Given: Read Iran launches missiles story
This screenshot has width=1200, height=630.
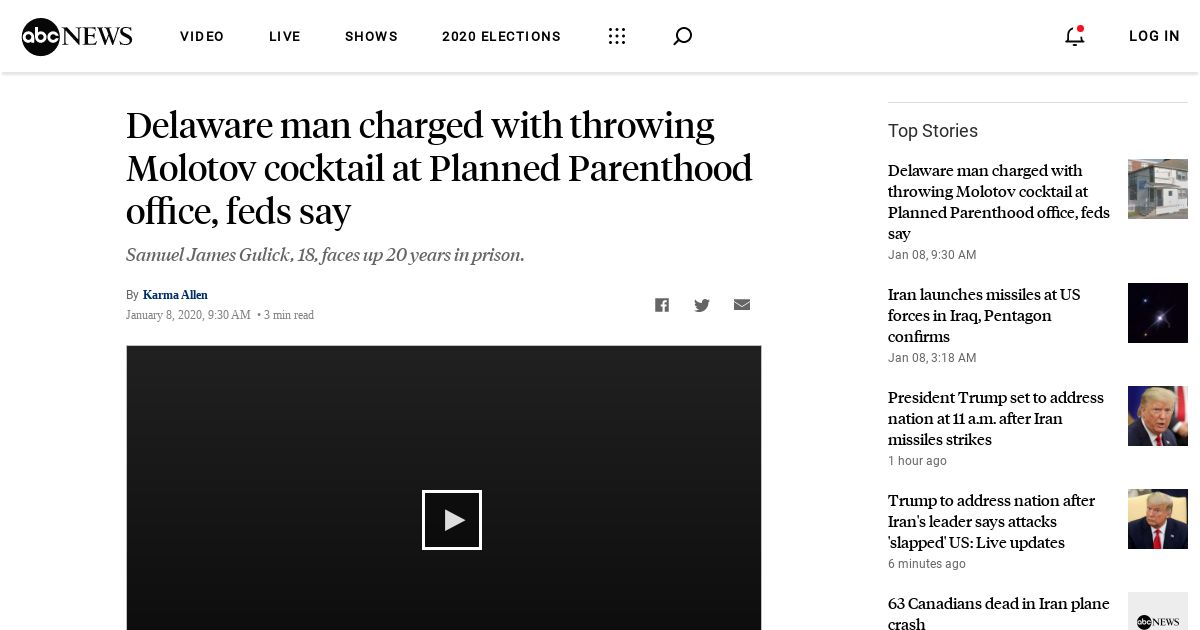Looking at the screenshot, I should click(x=984, y=316).
